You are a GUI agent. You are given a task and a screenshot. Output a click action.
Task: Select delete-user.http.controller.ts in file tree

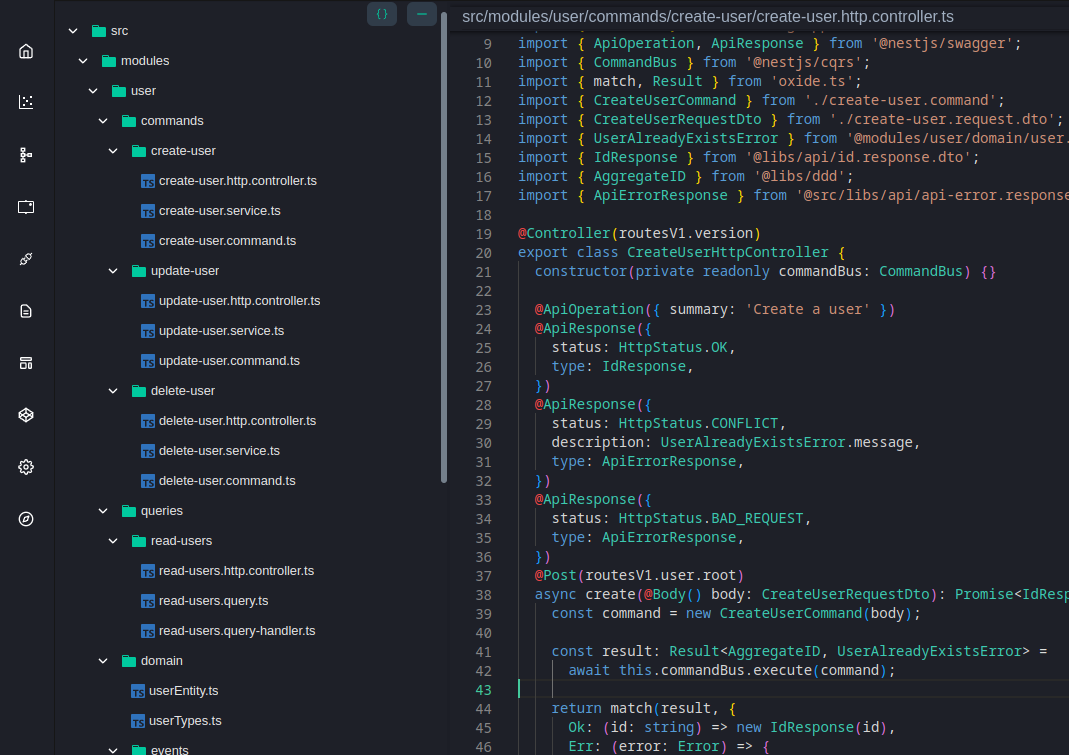click(237, 421)
